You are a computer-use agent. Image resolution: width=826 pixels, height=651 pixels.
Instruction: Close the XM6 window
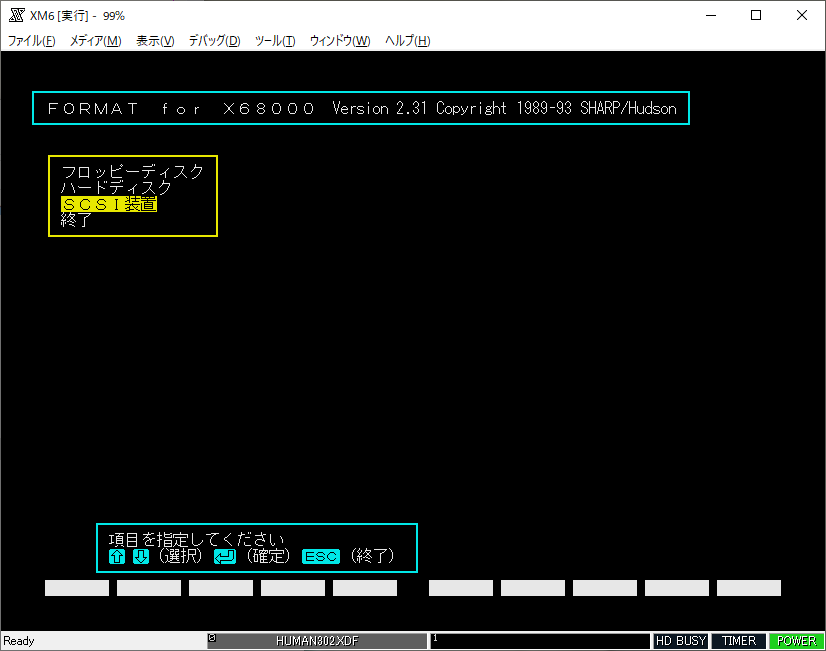(802, 15)
